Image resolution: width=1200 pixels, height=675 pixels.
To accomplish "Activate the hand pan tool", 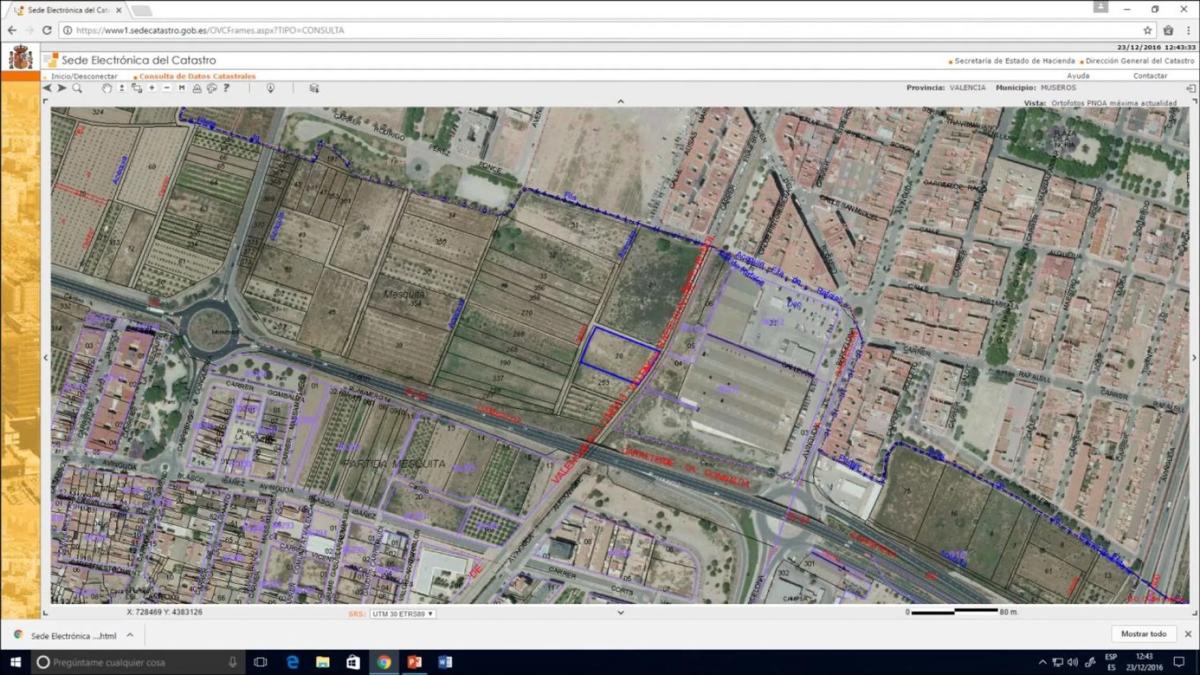I will coord(107,88).
